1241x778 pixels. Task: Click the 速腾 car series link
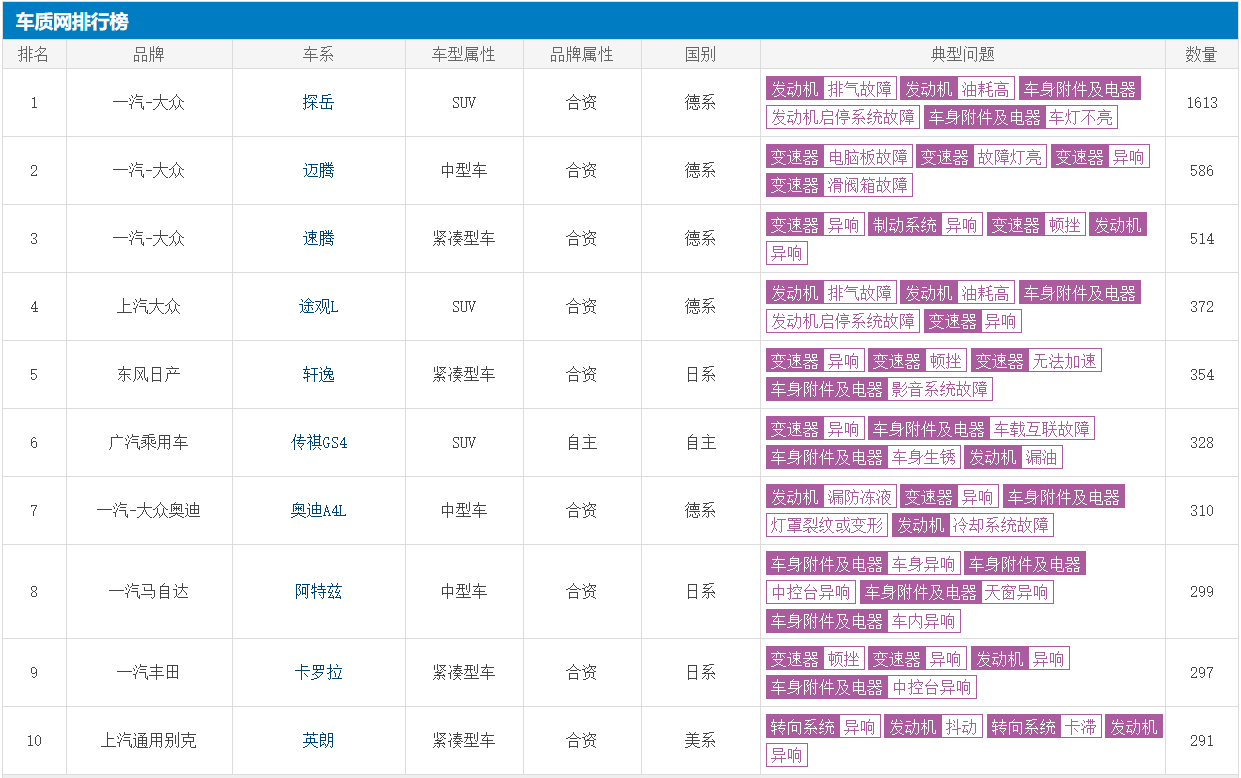click(318, 238)
